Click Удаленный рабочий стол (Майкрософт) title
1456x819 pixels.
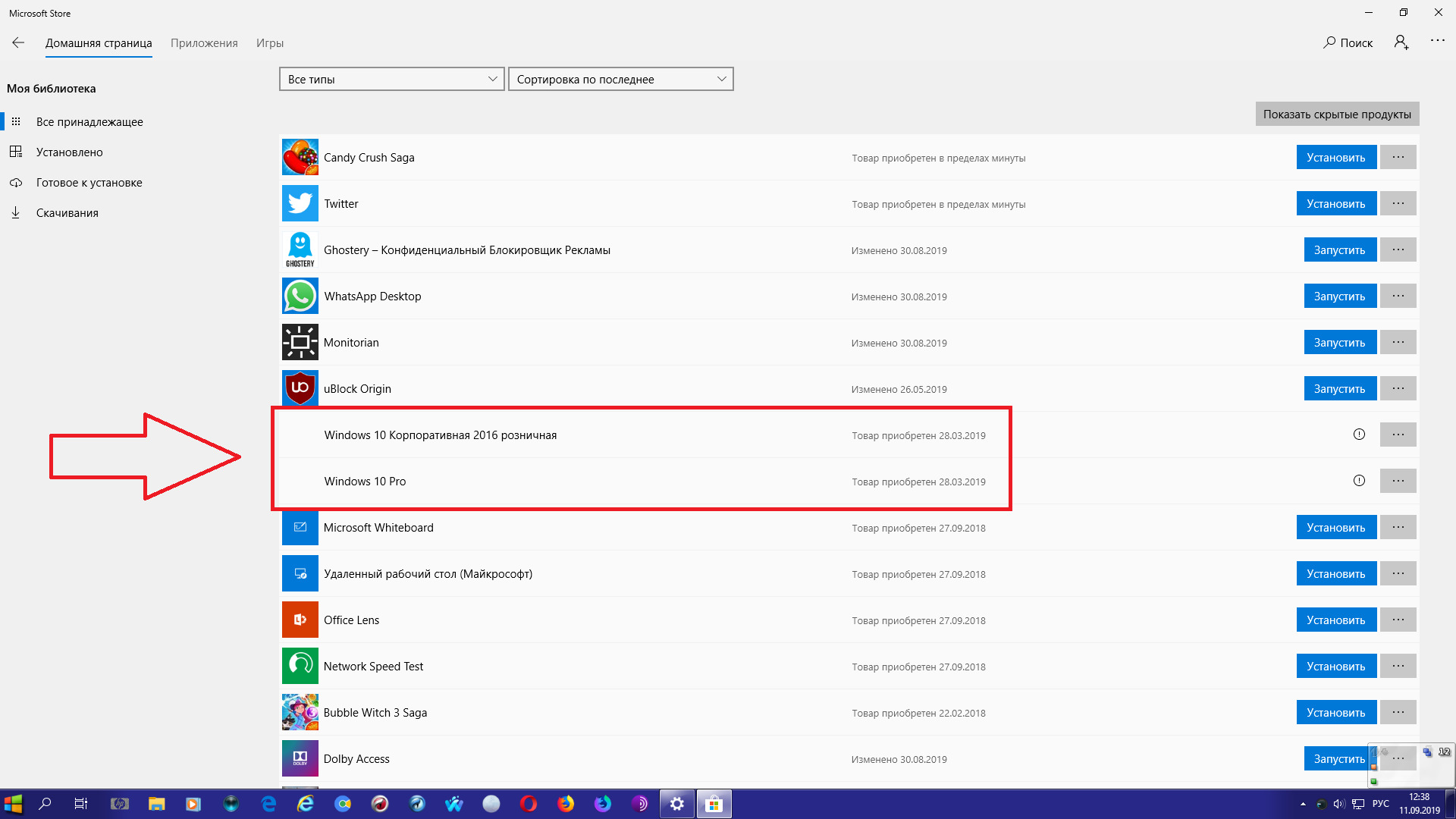pyautogui.click(x=428, y=574)
